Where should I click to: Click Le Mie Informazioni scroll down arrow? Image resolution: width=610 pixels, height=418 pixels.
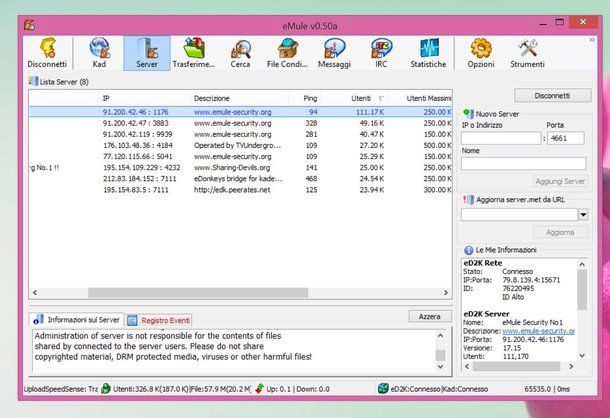click(x=582, y=355)
